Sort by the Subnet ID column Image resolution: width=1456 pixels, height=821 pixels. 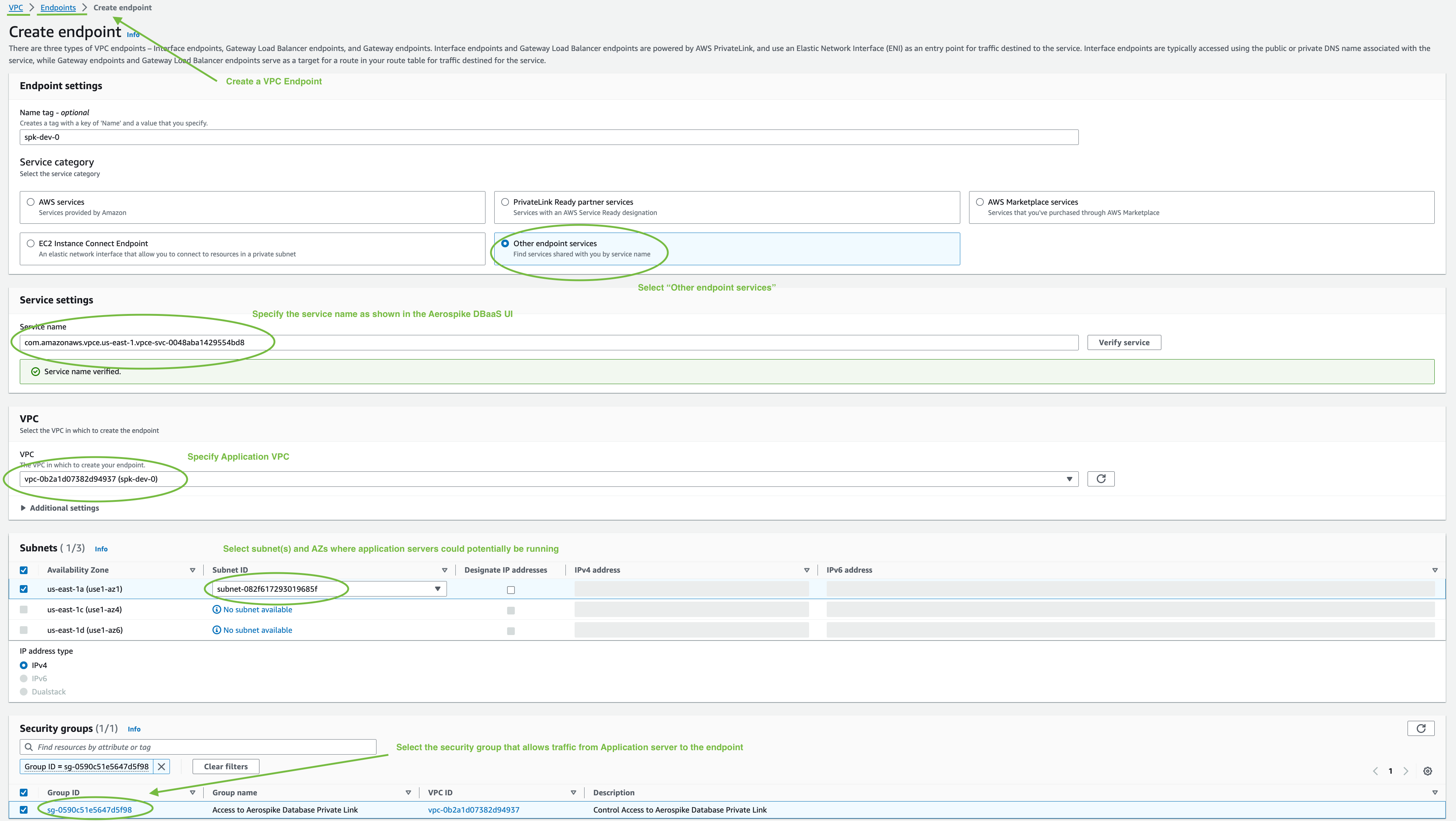click(x=444, y=570)
